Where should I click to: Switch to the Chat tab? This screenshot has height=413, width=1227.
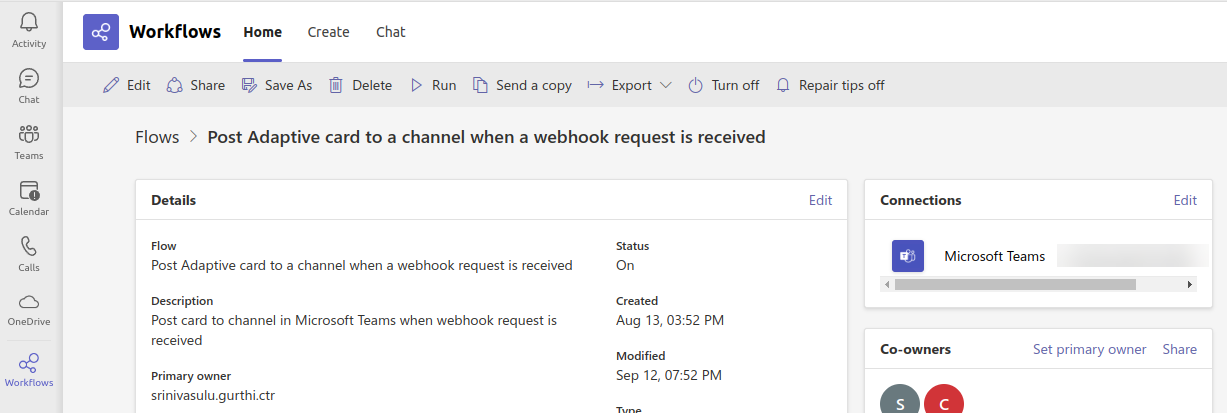[391, 32]
